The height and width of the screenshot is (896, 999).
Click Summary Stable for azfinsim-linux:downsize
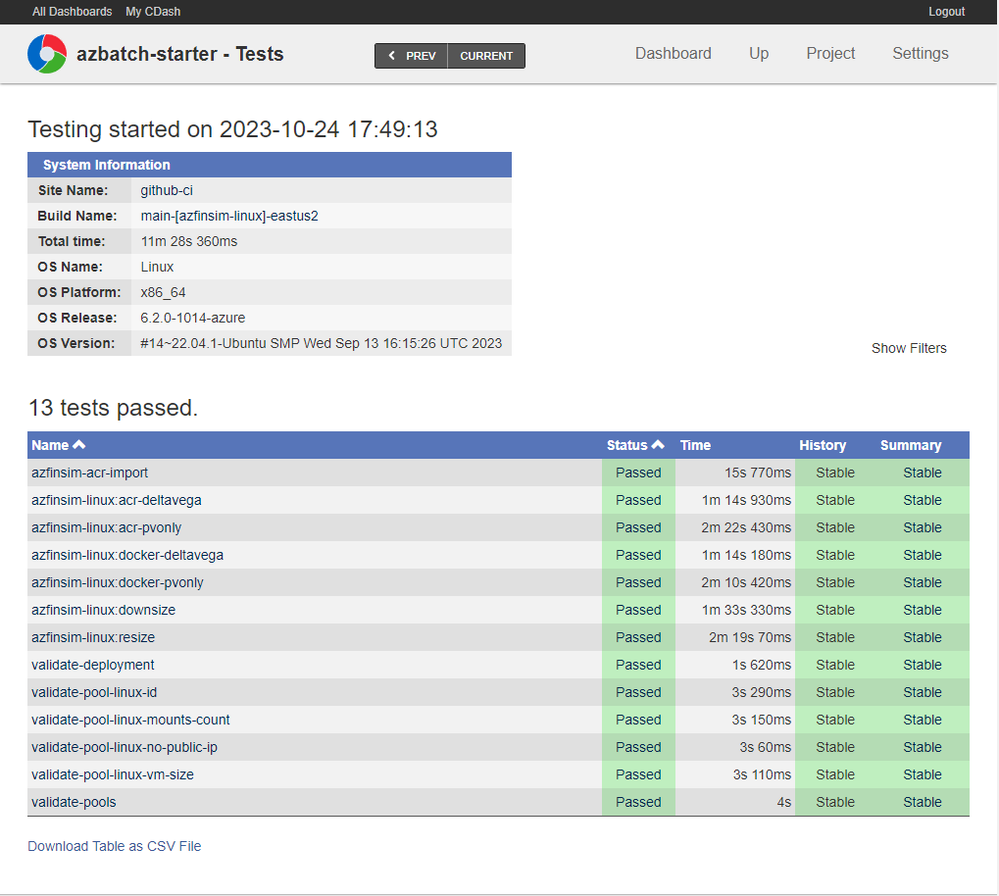coord(922,610)
